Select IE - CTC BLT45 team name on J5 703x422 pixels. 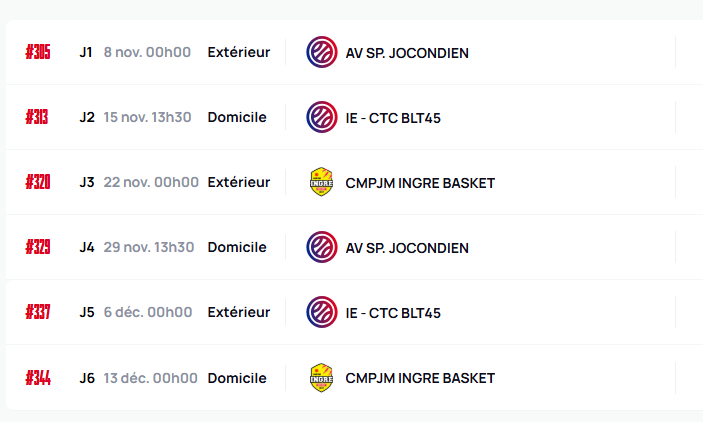[393, 312]
